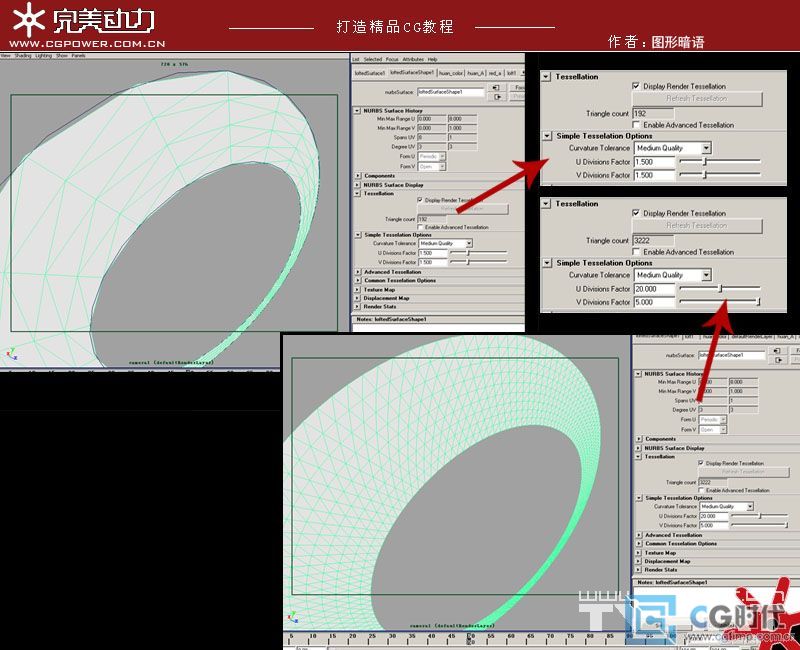This screenshot has width=800, height=650.
Task: Expand Components section in lower Attribute Editor
Action: point(638,439)
